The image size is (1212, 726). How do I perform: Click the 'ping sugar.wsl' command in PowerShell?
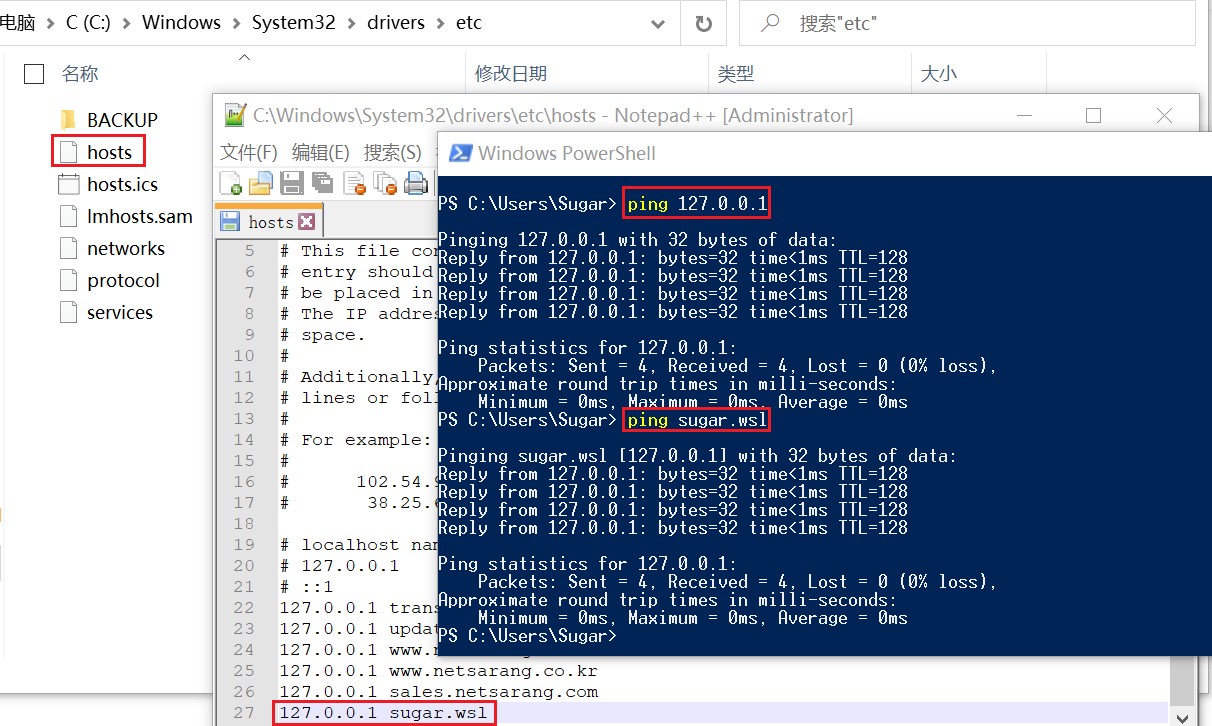click(x=697, y=420)
